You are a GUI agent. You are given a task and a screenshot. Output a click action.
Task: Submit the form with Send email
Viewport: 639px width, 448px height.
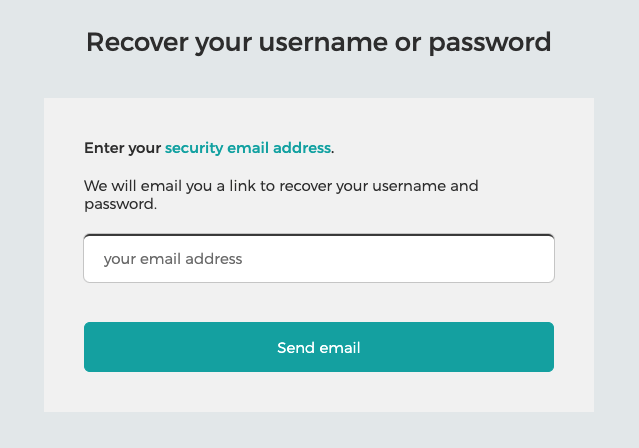(x=318, y=347)
